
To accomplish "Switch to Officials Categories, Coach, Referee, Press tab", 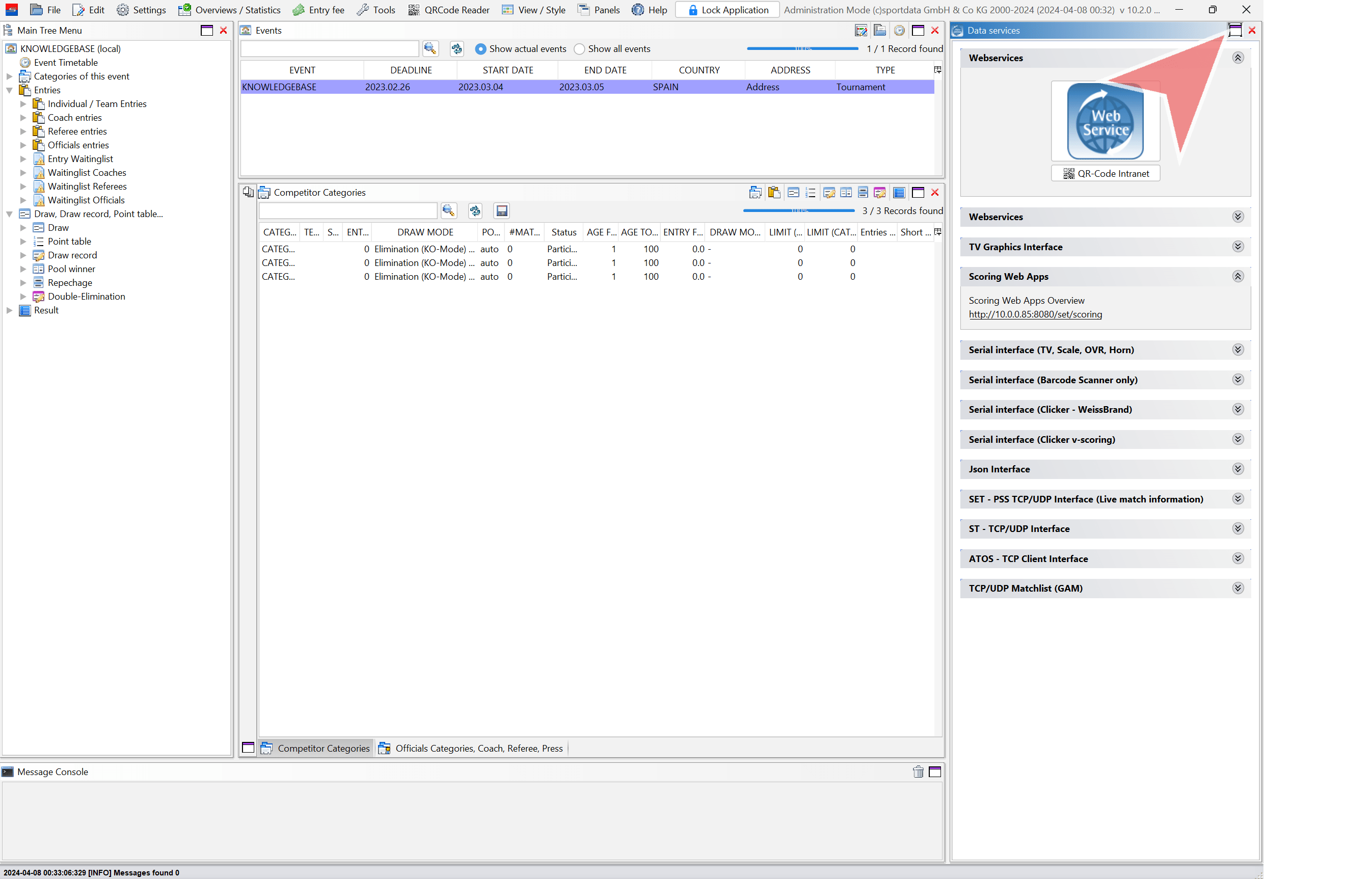I will 471,748.
